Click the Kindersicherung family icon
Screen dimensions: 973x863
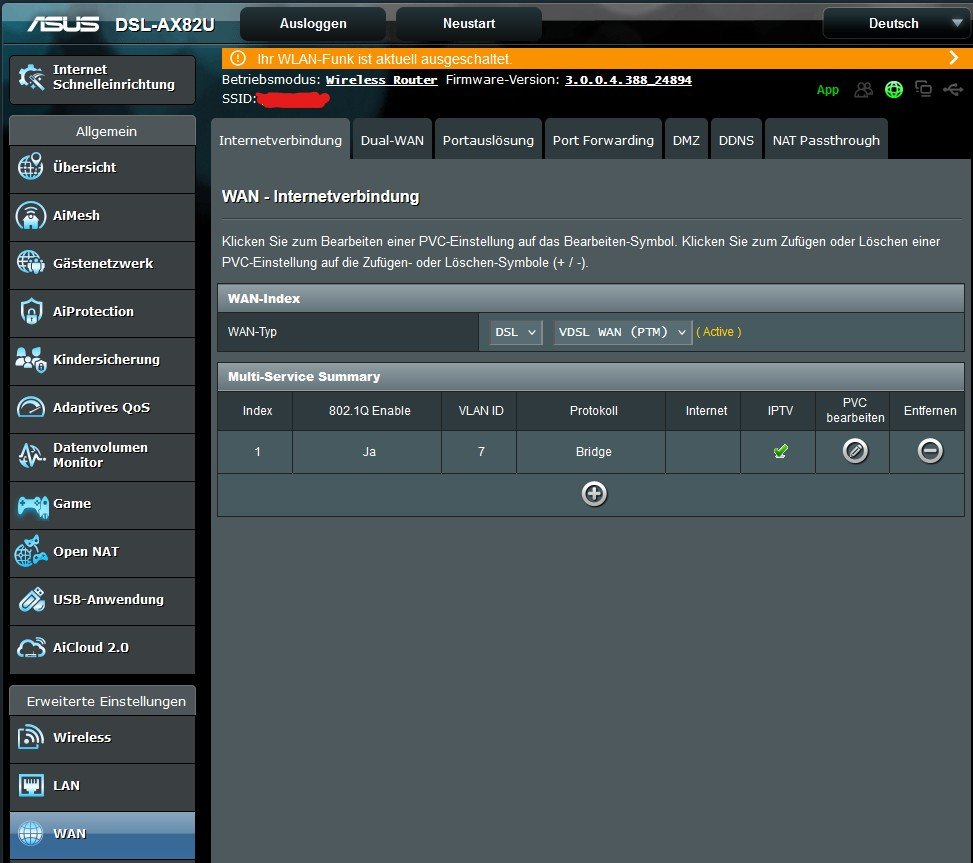30,359
